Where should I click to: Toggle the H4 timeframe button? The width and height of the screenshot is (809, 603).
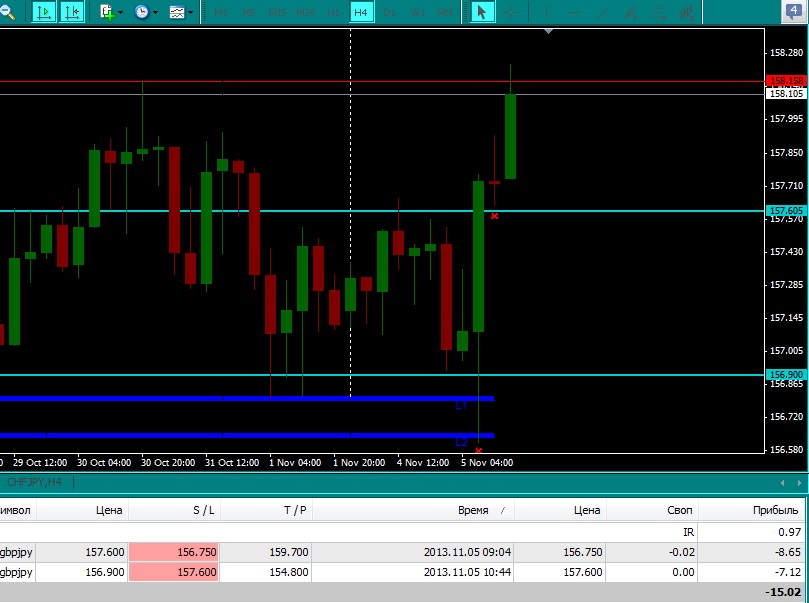point(361,12)
